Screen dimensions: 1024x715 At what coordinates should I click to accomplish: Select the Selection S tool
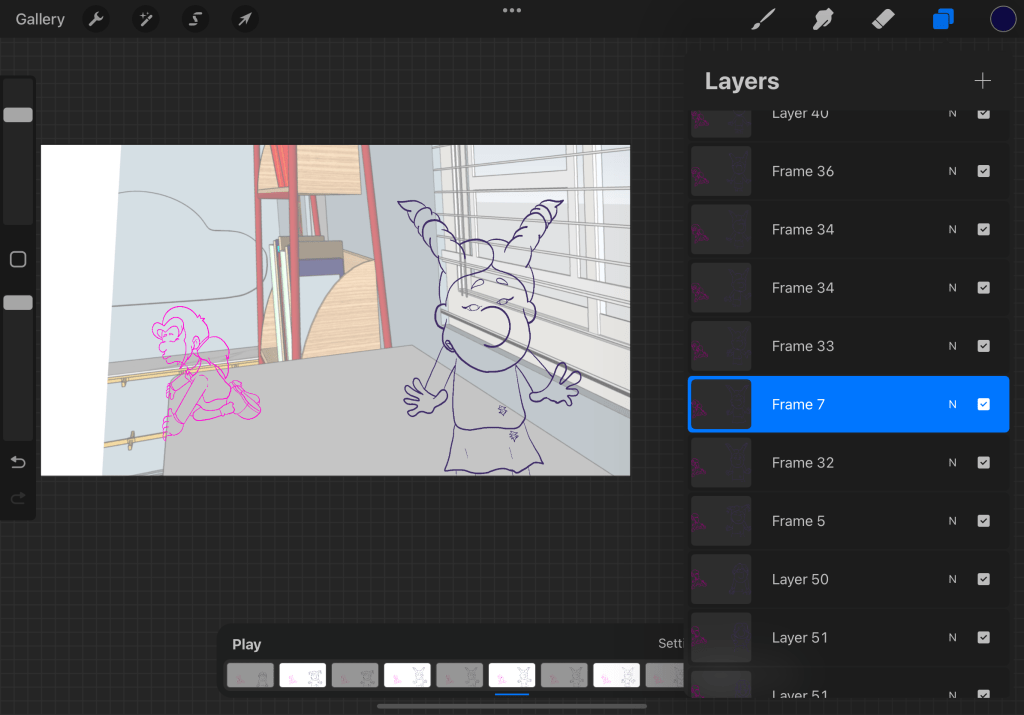tap(195, 19)
